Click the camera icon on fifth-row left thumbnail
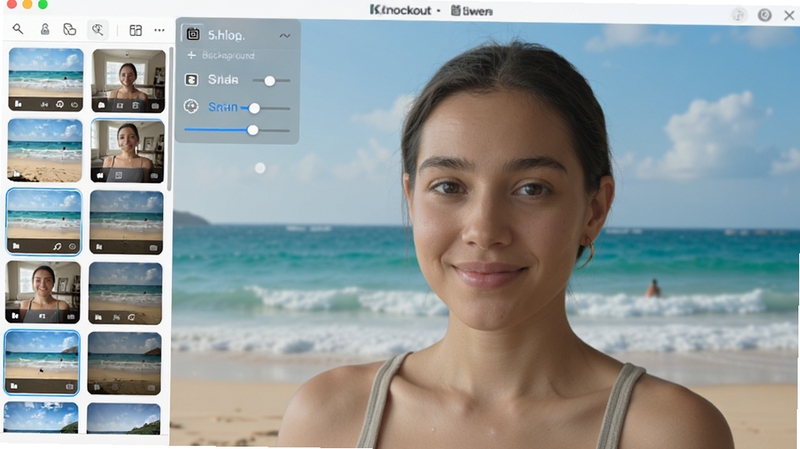This screenshot has height=449, width=800. pyautogui.click(x=70, y=387)
